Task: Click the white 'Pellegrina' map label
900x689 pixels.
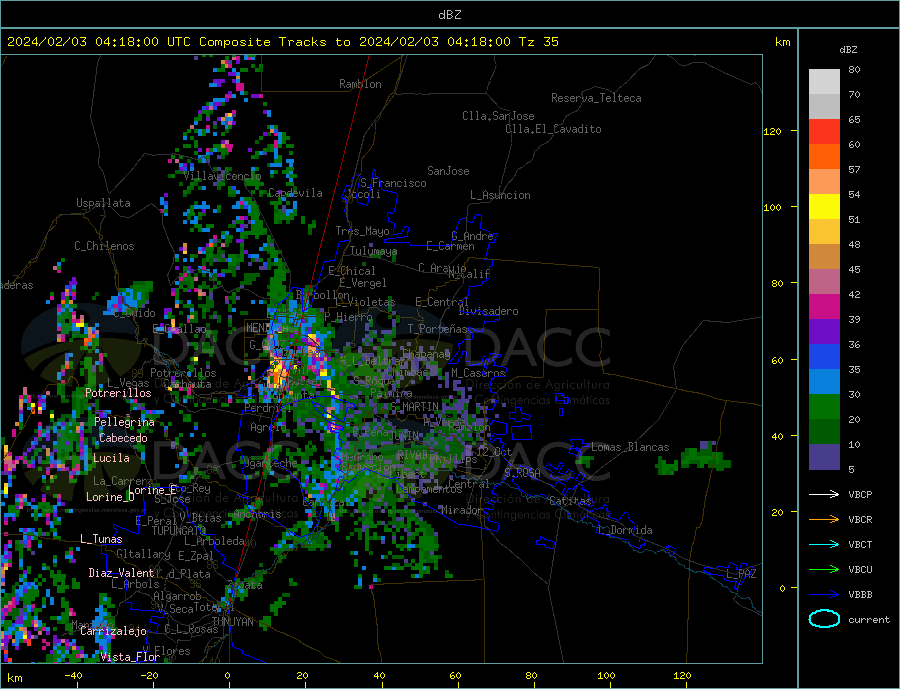Action: click(124, 422)
